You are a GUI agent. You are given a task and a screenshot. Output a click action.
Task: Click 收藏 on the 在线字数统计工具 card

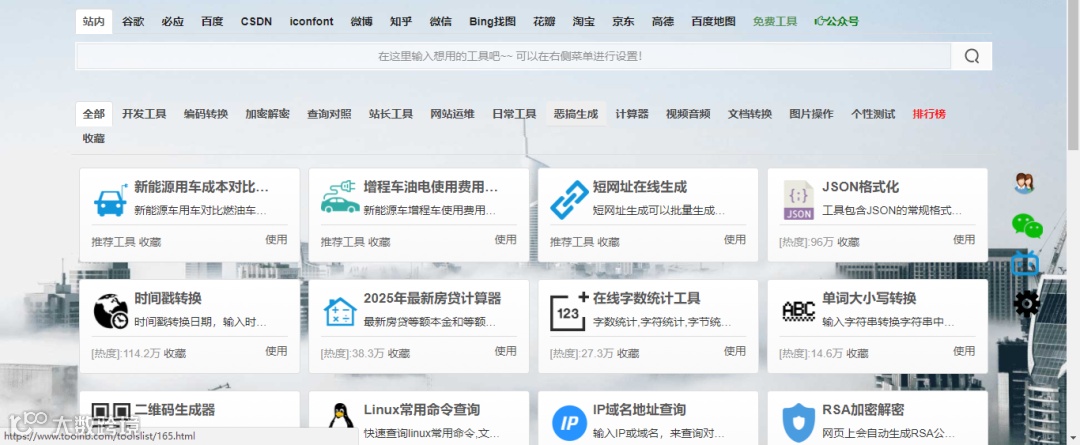pyautogui.click(x=628, y=353)
